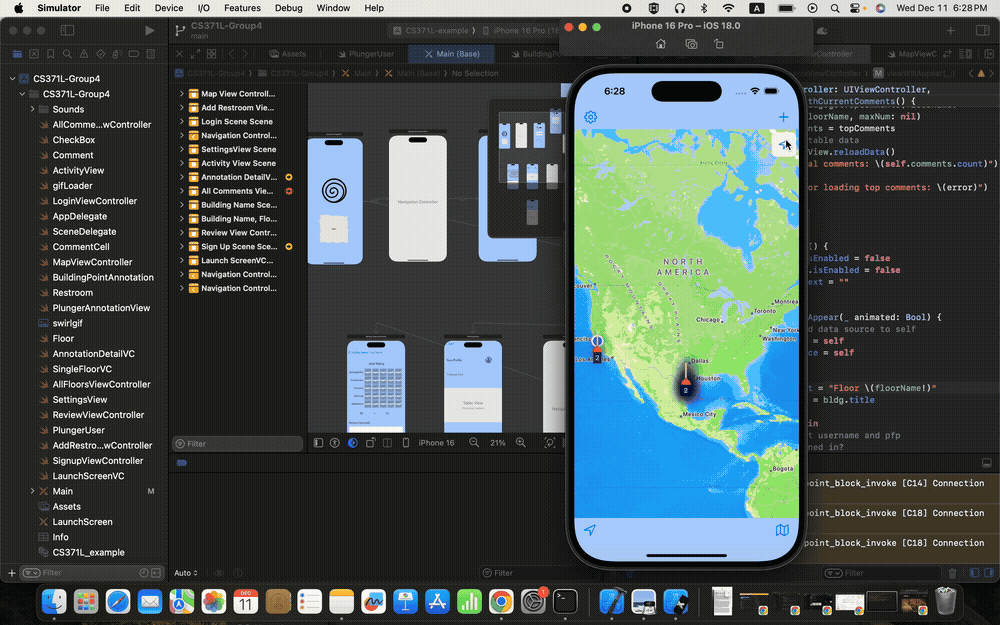Open the test navigator diamond icon
Viewport: 1000px width, 625px height.
pos(100,54)
